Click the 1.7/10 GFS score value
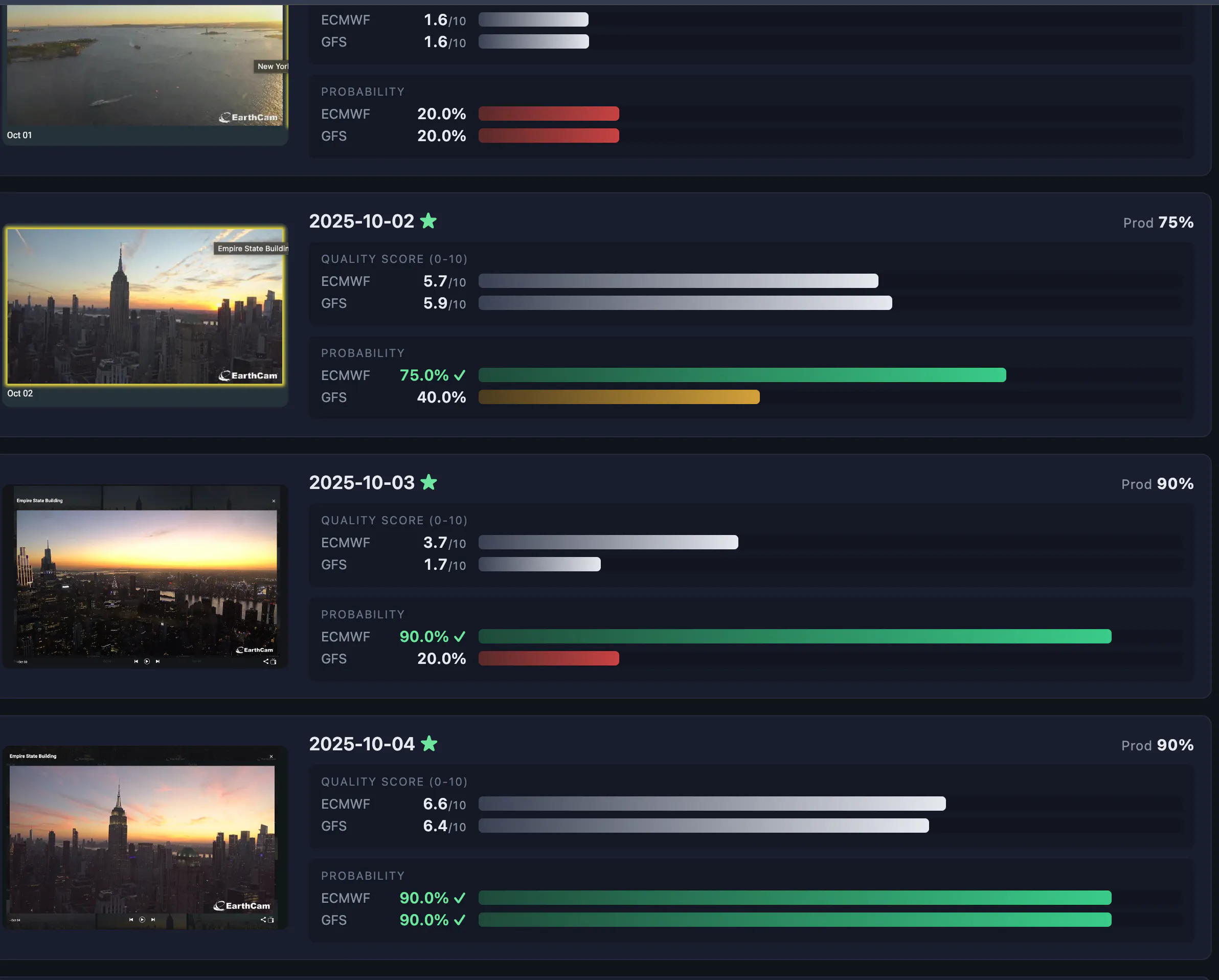Screen dimensions: 1219x980 444,564
